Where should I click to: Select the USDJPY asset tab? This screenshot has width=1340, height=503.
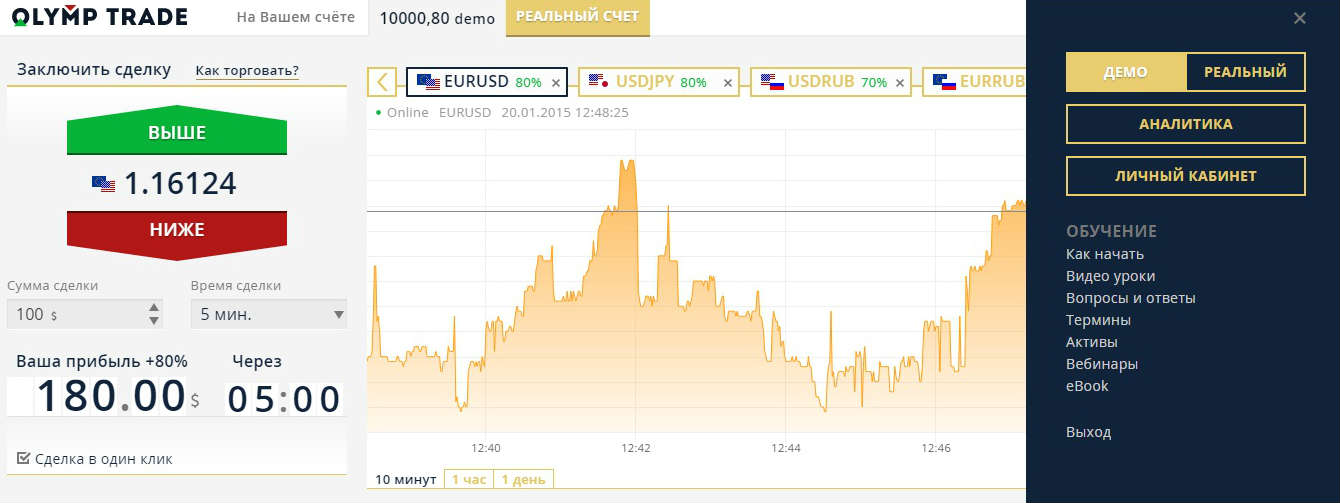[x=645, y=82]
